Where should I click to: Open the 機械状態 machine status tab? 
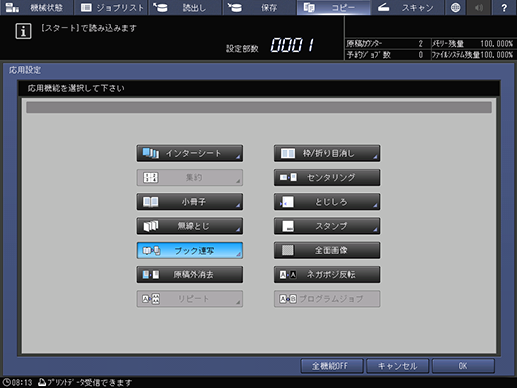(x=36, y=8)
